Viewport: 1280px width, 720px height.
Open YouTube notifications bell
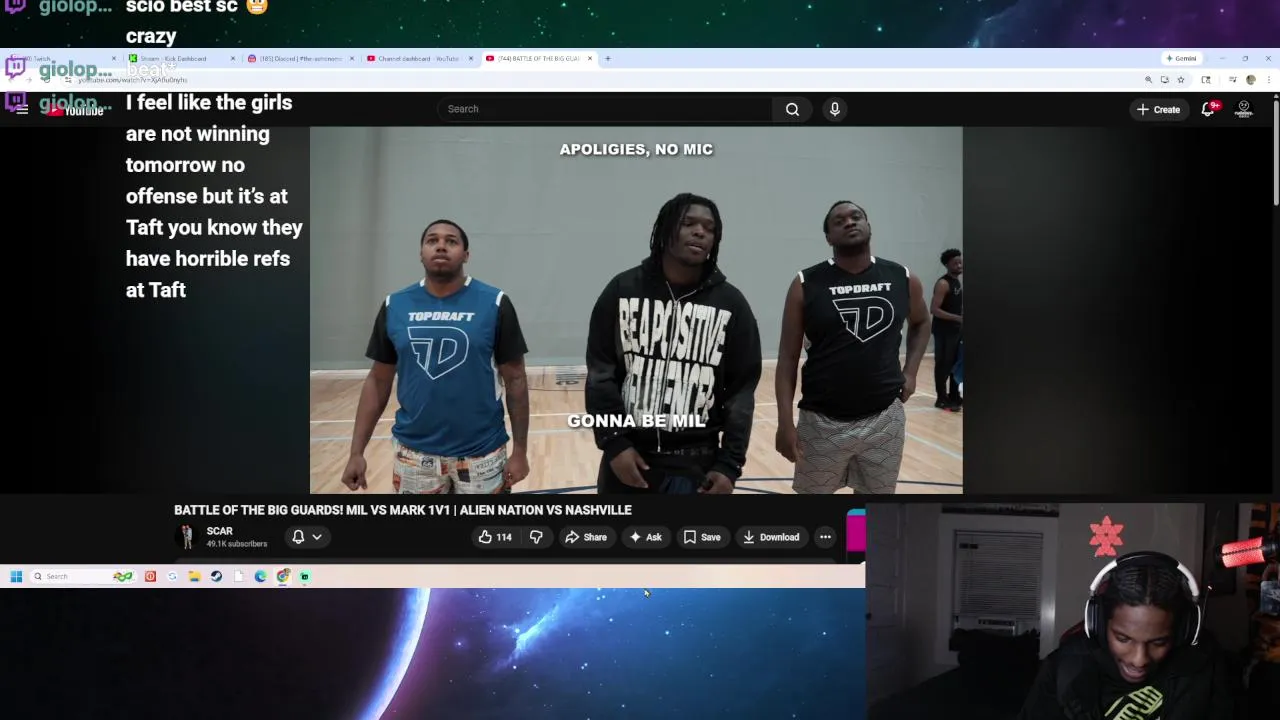tap(1208, 109)
